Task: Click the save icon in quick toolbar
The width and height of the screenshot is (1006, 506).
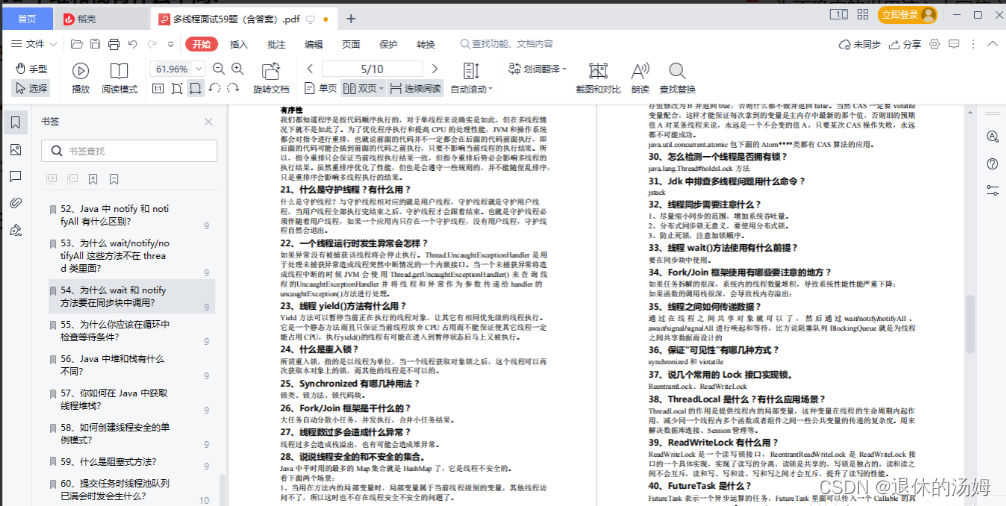Action: pos(95,44)
